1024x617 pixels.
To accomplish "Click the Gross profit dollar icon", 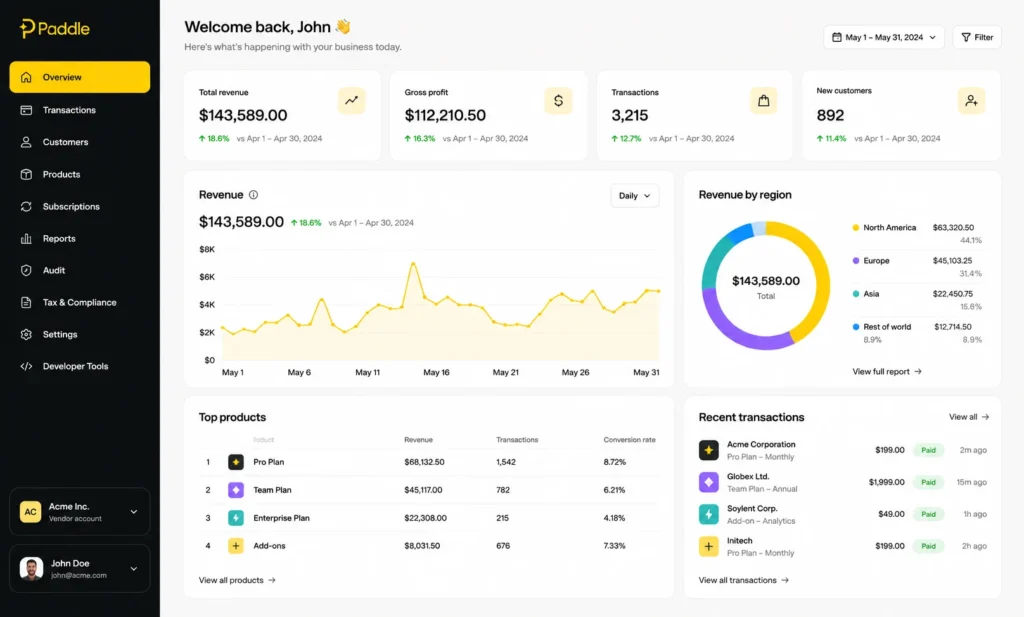I will click(558, 101).
